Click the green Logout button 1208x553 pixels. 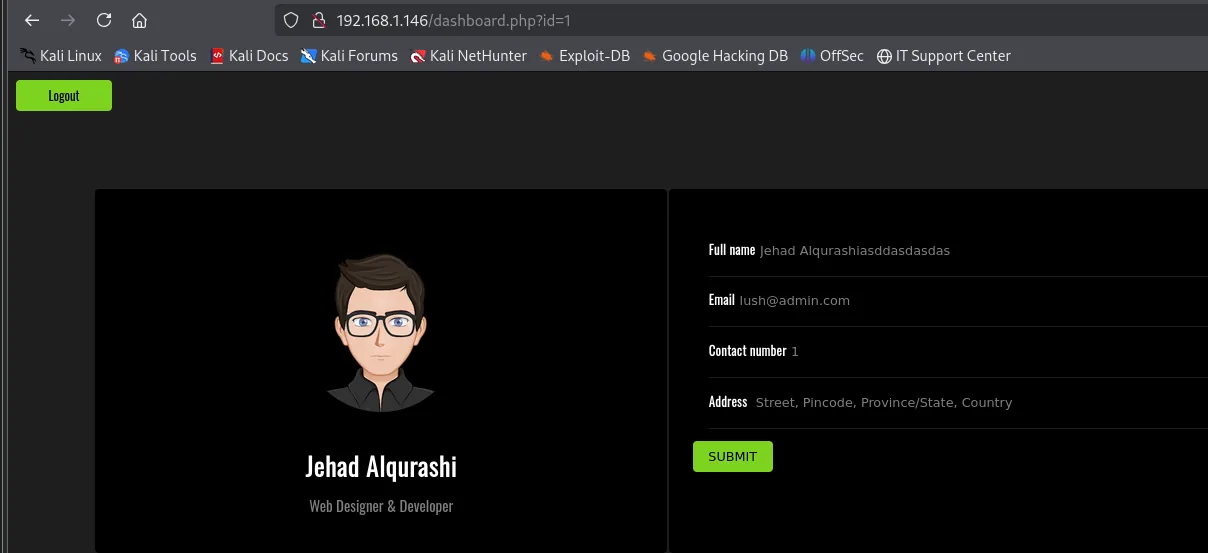[x=64, y=96]
